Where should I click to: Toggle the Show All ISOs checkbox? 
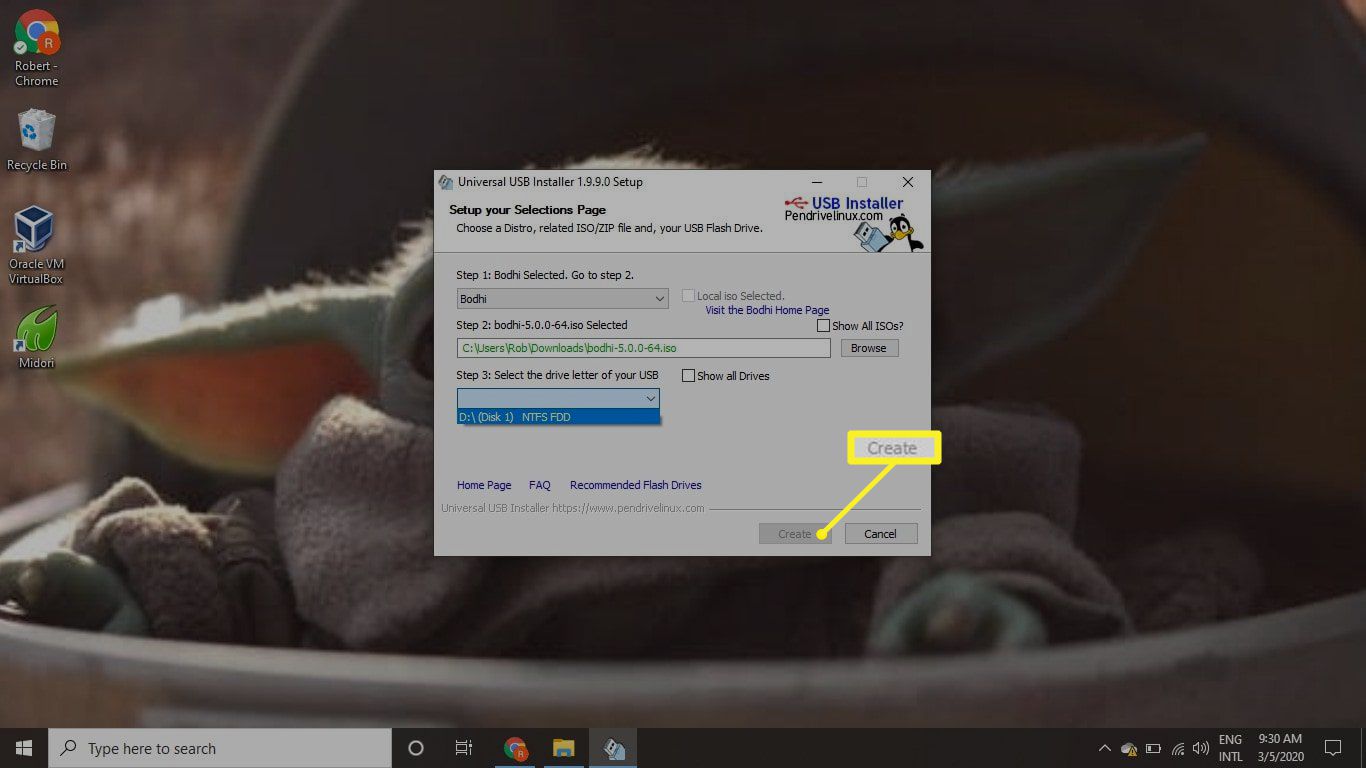[823, 326]
